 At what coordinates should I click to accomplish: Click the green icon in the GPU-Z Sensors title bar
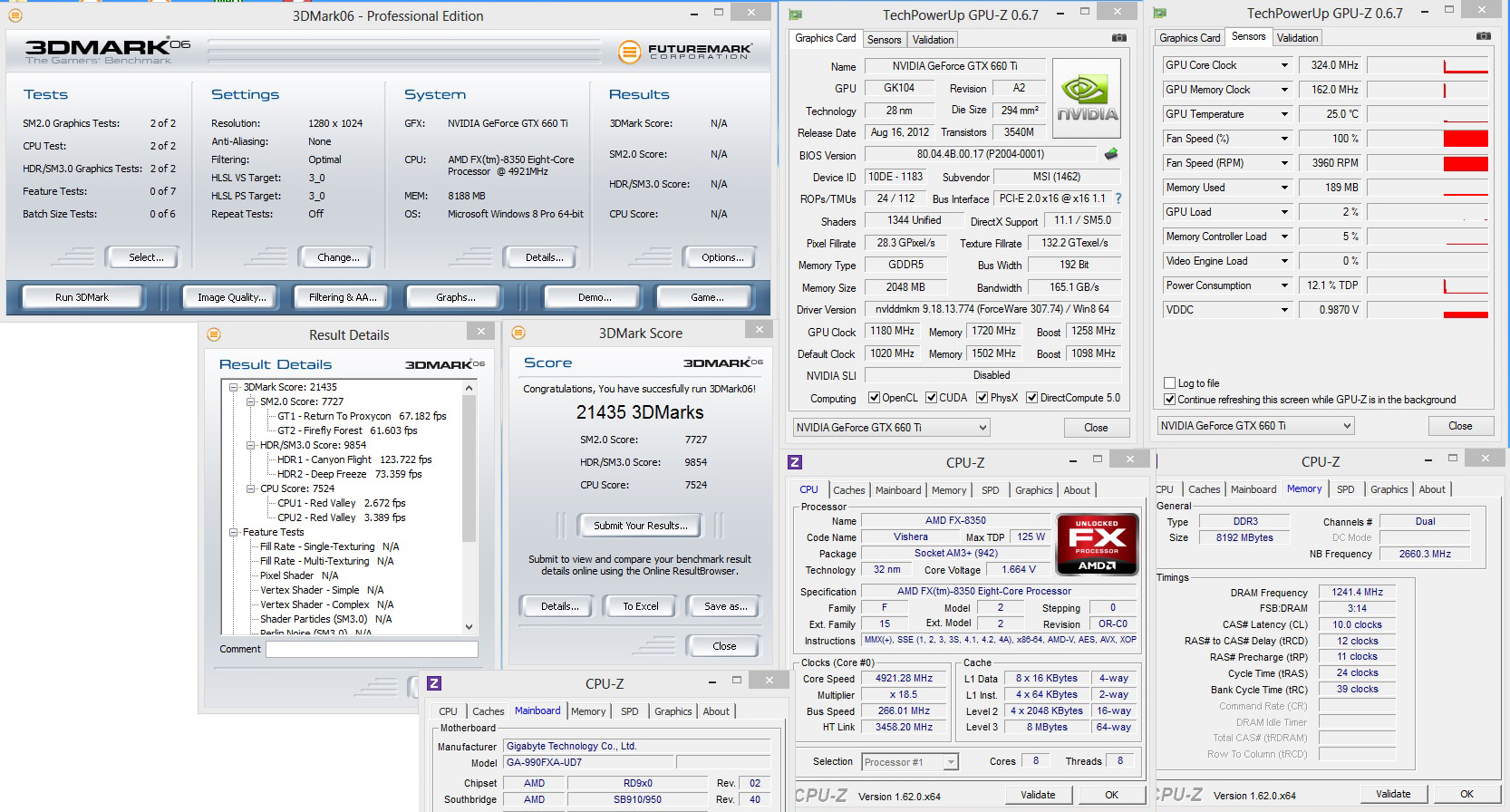coord(1160,13)
